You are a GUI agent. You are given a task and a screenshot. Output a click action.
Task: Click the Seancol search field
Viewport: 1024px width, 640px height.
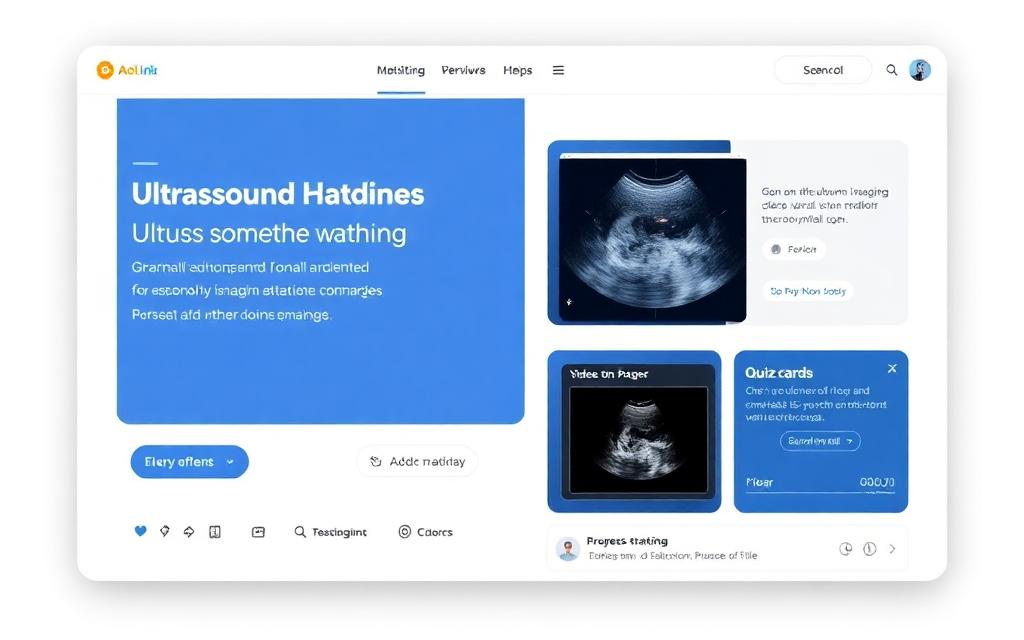point(823,70)
